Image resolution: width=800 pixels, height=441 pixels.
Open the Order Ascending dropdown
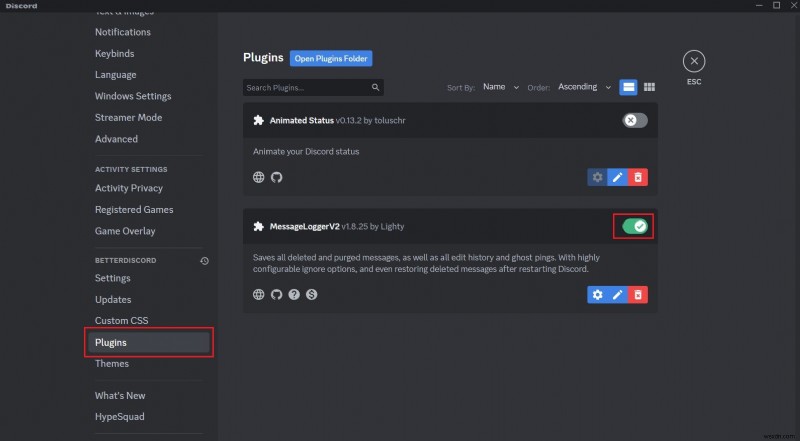tap(584, 87)
